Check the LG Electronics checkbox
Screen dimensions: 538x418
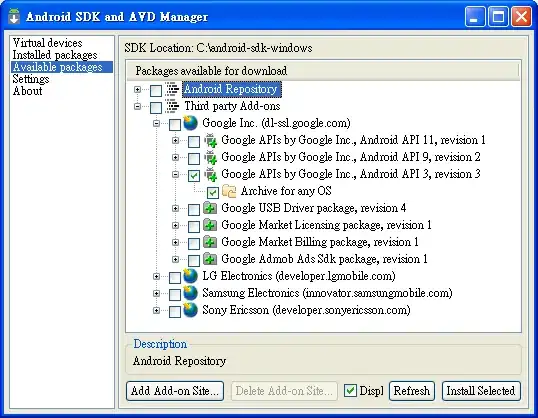175,277
